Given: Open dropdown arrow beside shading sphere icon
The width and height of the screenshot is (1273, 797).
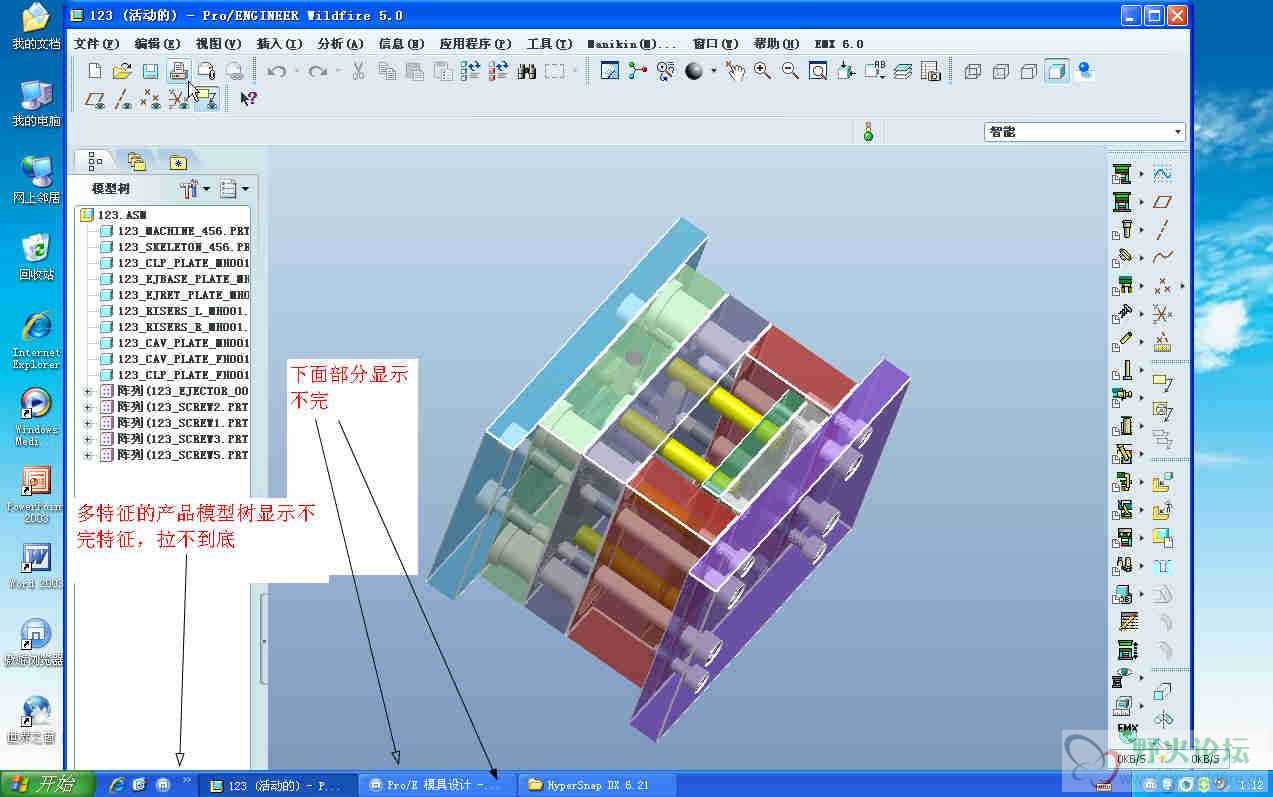Looking at the screenshot, I should tap(713, 71).
